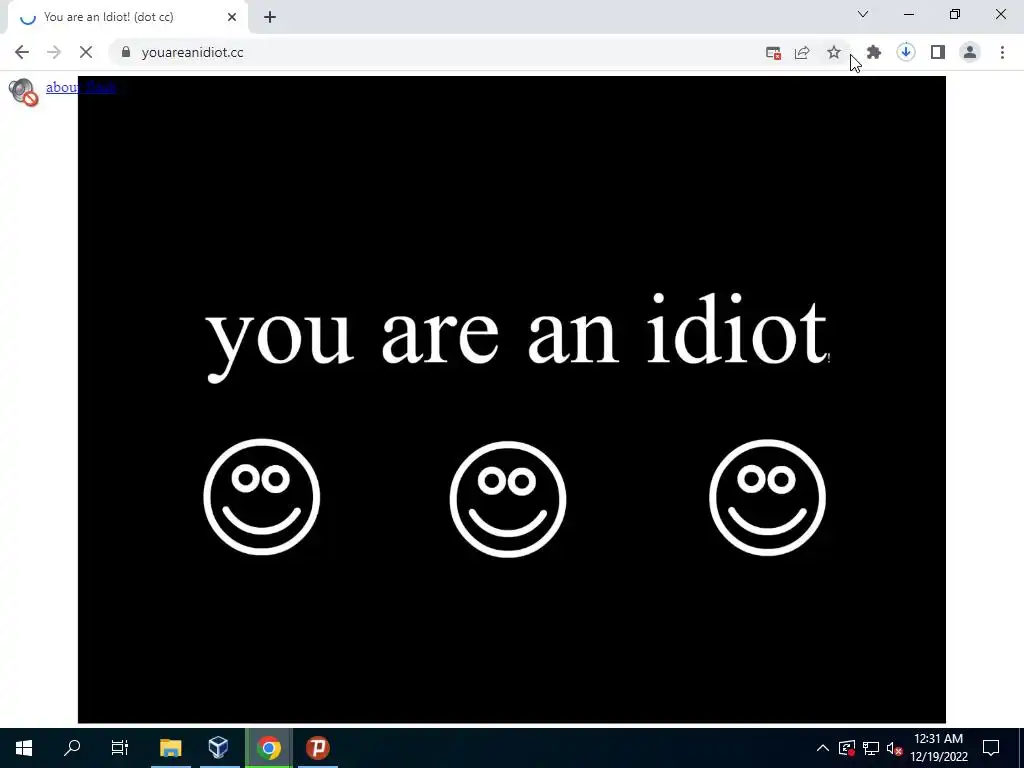
Task: Open a new tab
Action: pos(270,17)
